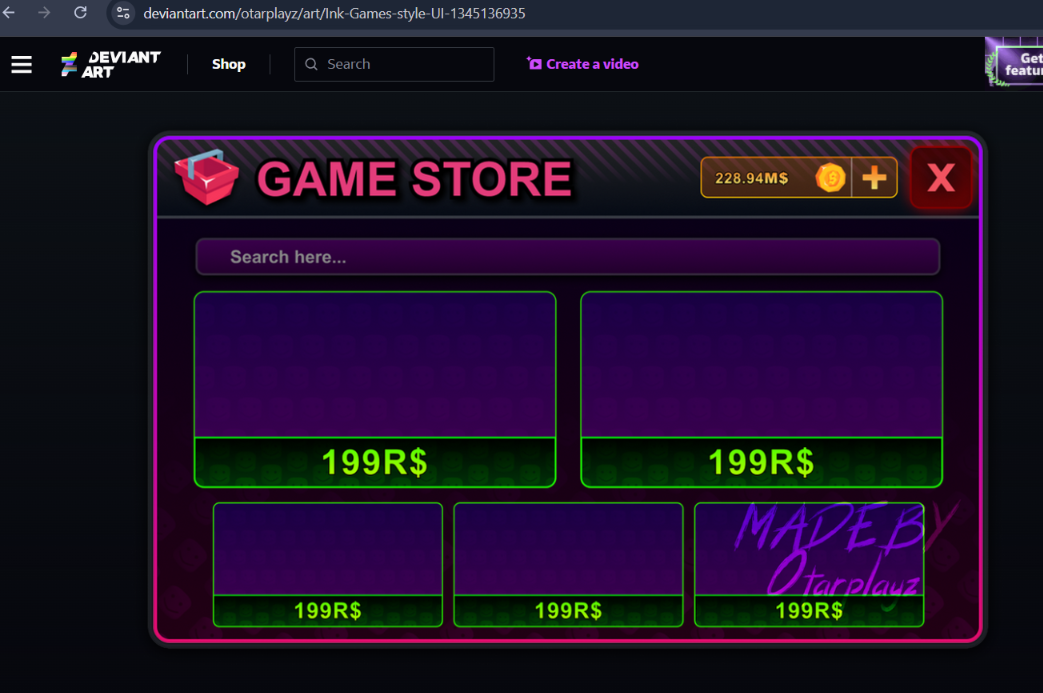Click the Get featured banner
1043x693 pixels.
click(1014, 63)
